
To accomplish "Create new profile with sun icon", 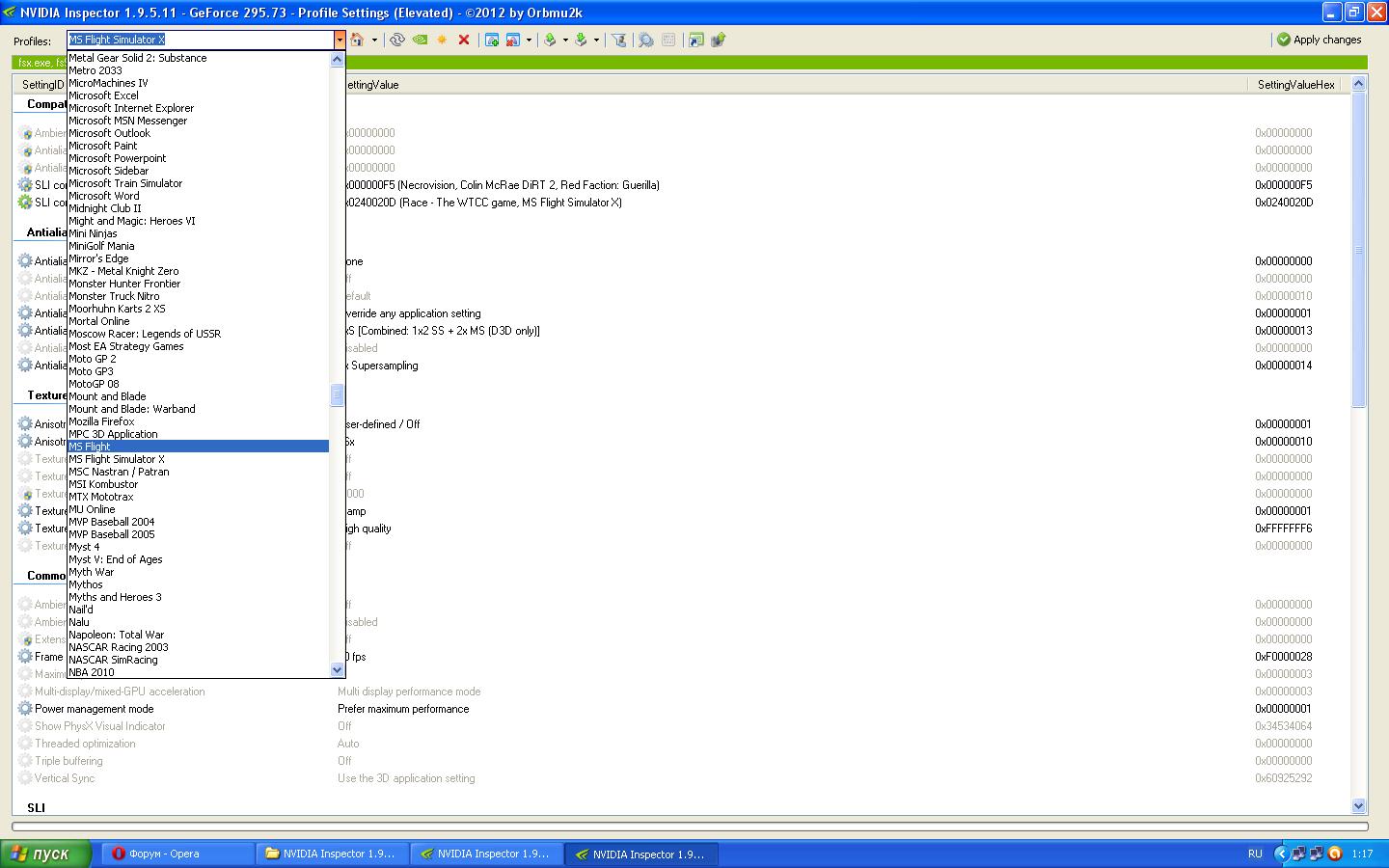I will pyautogui.click(x=442, y=40).
